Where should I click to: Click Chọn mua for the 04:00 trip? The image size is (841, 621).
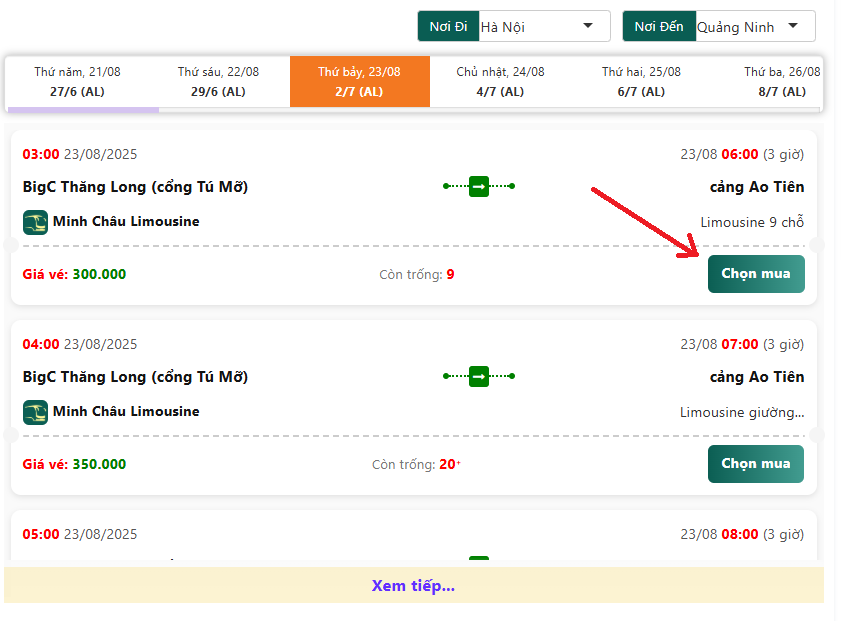[x=756, y=464]
